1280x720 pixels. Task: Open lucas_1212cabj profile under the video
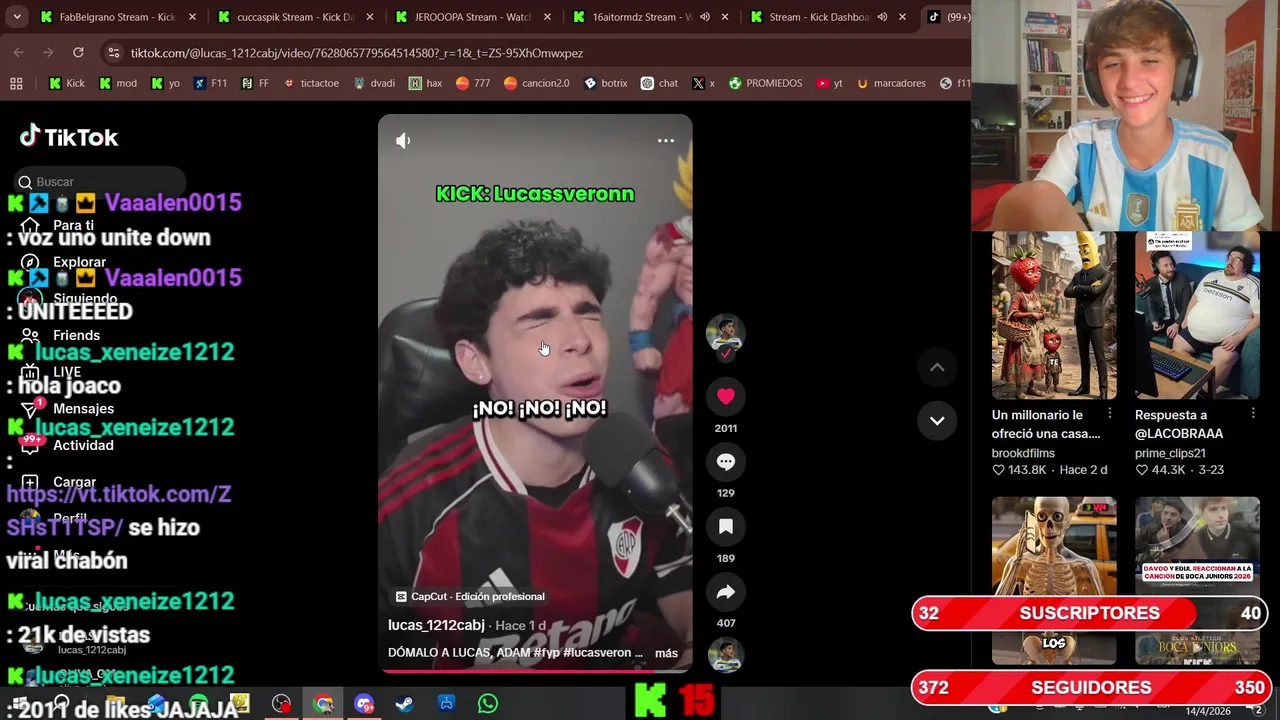[436, 625]
